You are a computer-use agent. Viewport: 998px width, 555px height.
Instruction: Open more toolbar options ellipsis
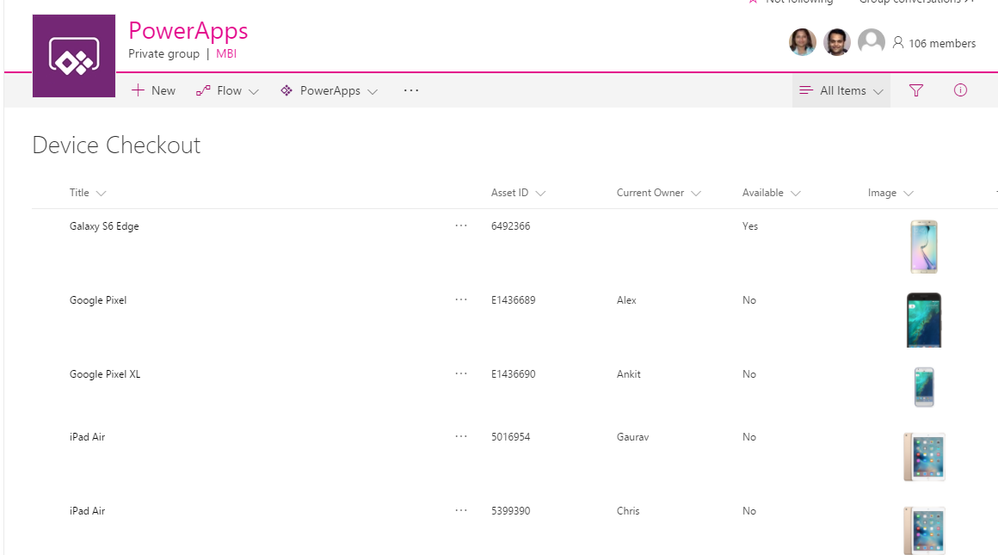[411, 90]
